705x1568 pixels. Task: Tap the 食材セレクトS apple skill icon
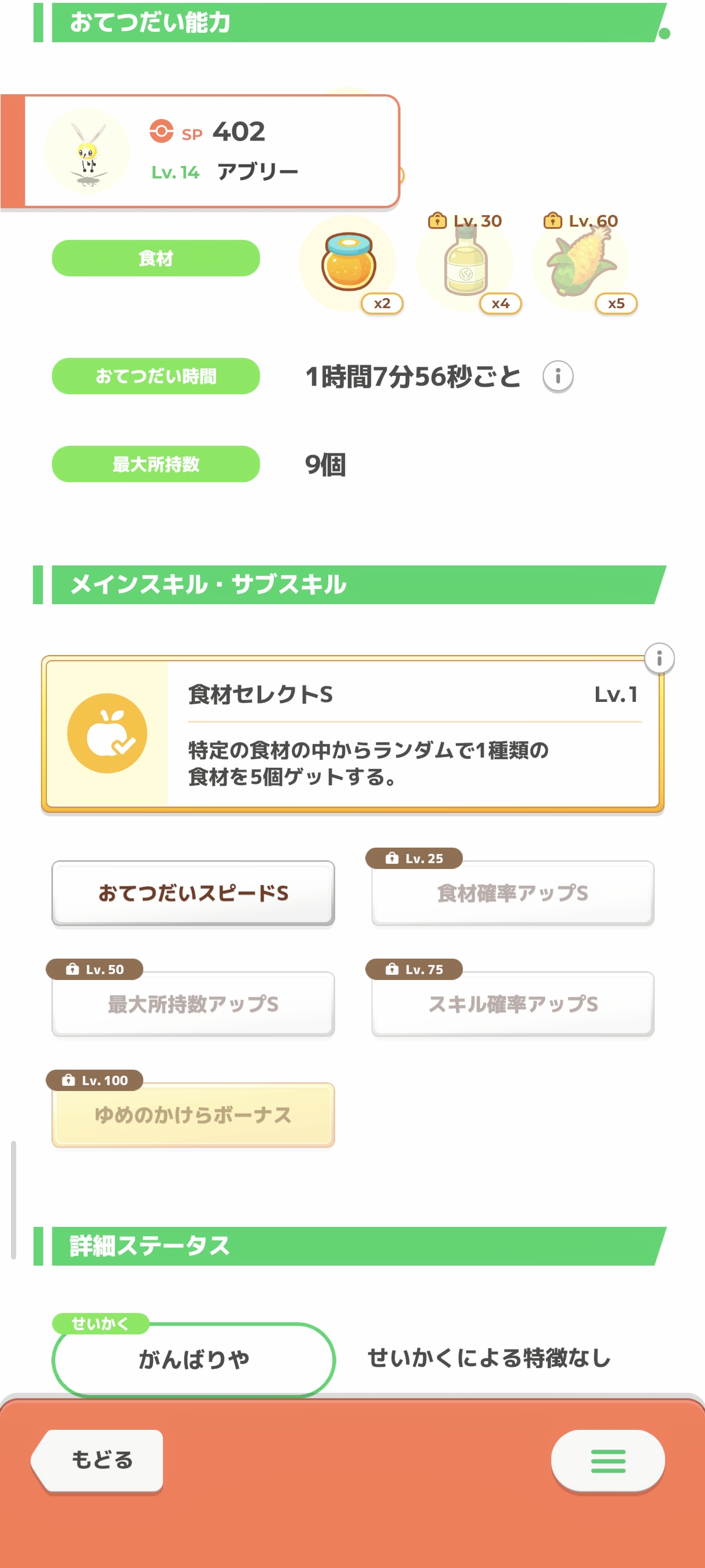coord(107,733)
